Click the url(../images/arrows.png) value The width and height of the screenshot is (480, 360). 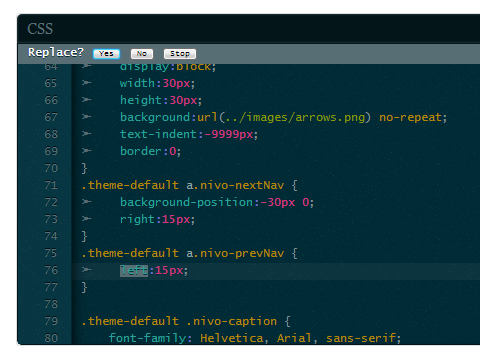click(x=284, y=117)
